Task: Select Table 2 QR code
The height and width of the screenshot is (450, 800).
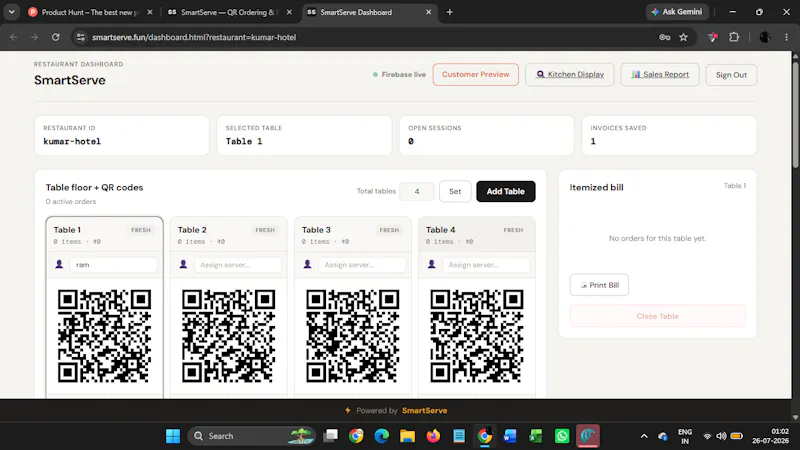Action: [229, 336]
